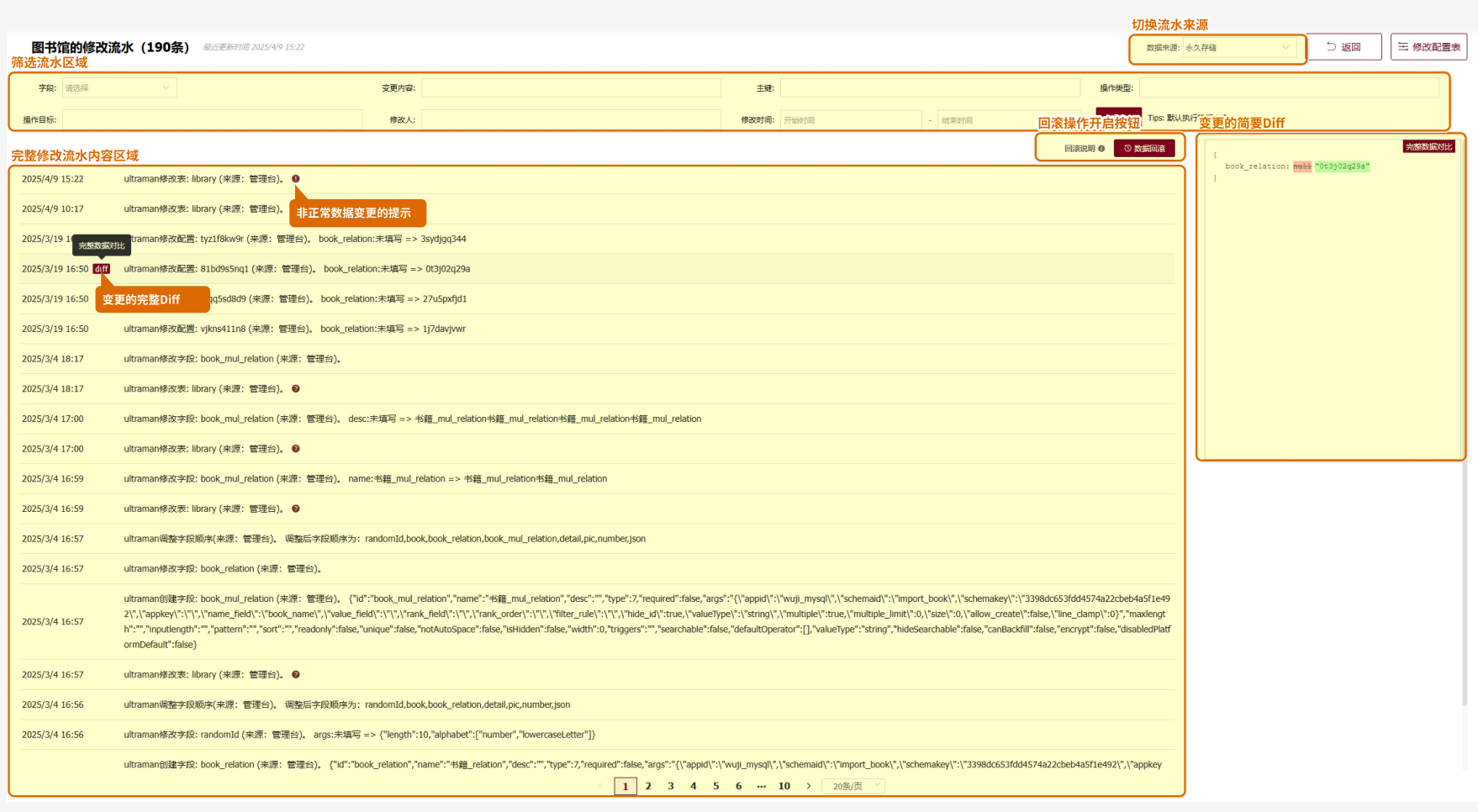
Task: Click the row with 0t3j02q29a
Action: point(597,269)
